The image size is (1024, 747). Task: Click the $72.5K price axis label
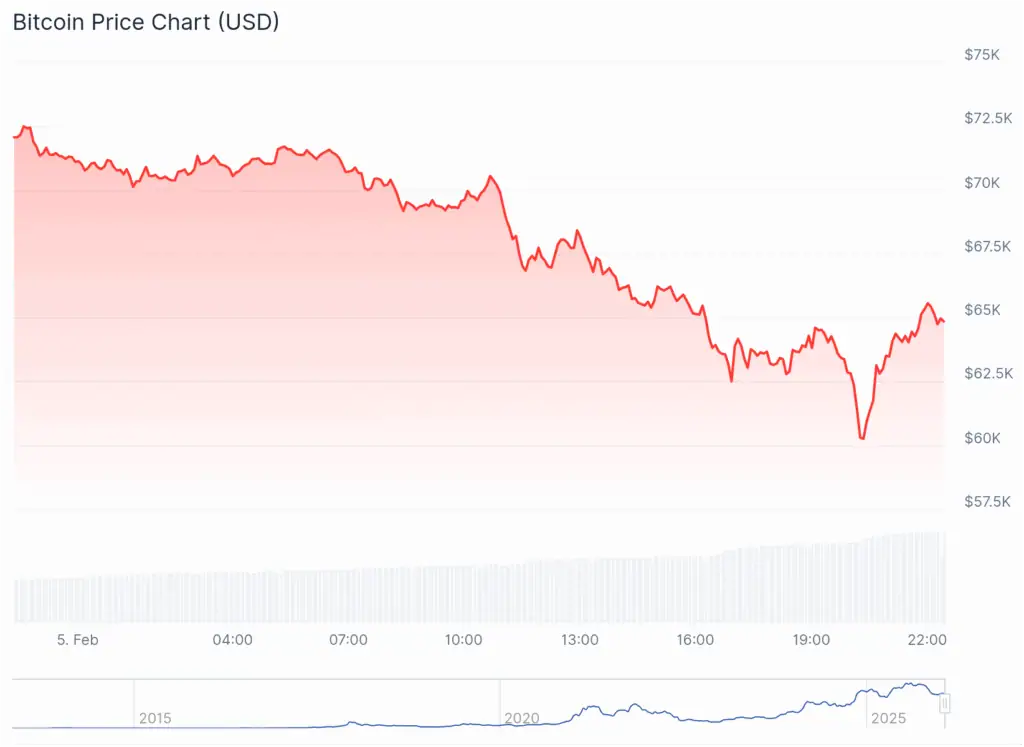pyautogui.click(x=986, y=118)
